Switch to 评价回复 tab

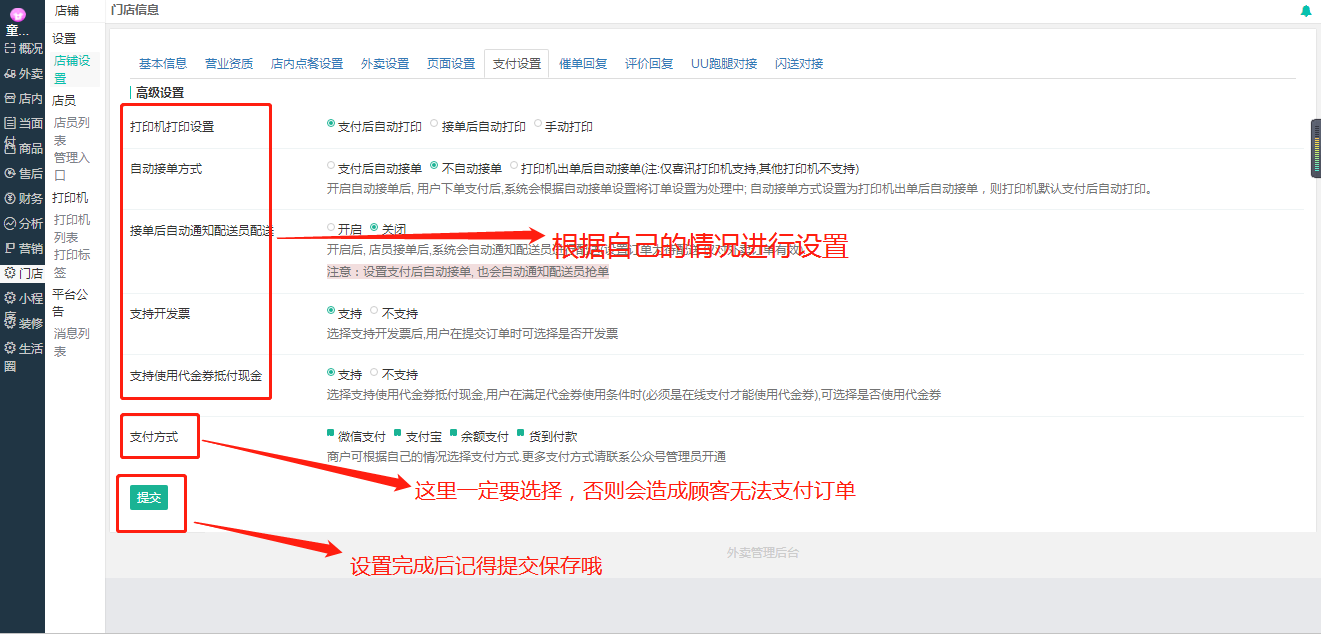pyautogui.click(x=649, y=63)
